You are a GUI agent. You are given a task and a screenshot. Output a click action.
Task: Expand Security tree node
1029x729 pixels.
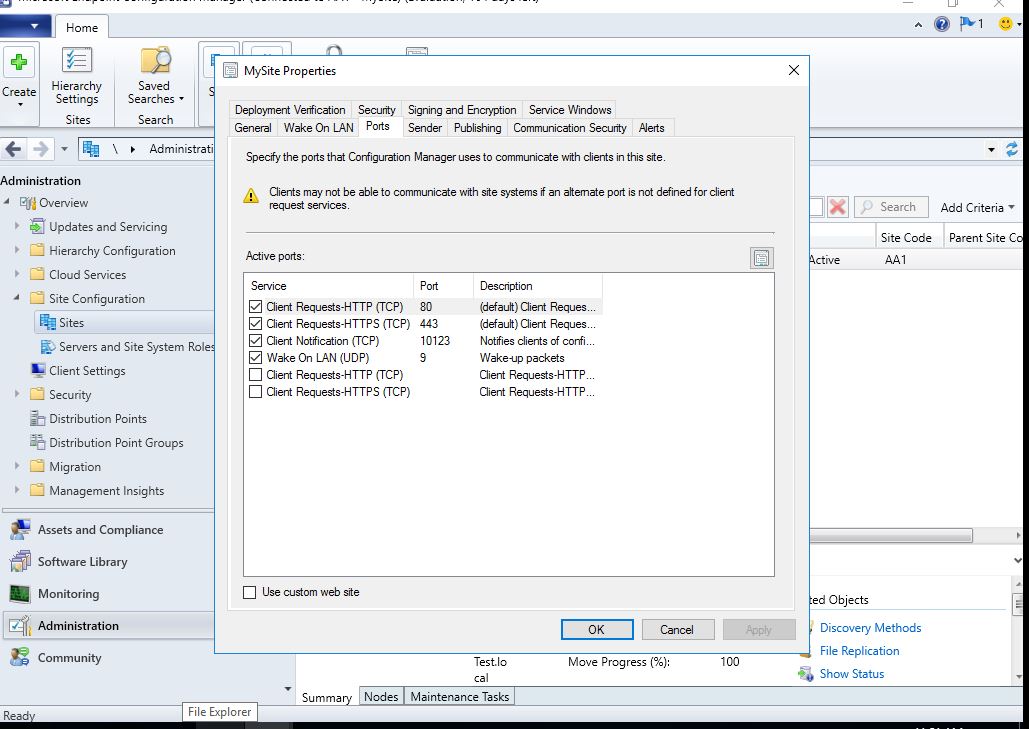point(17,394)
